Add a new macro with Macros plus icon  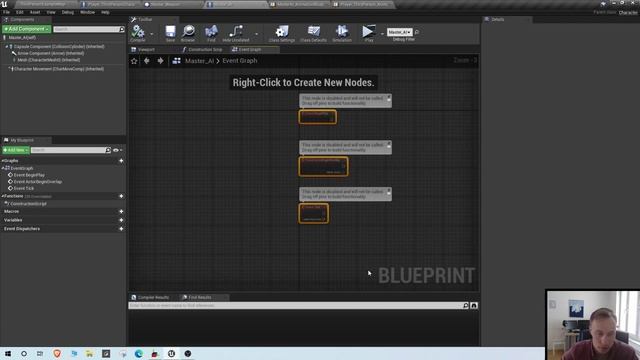tap(121, 211)
